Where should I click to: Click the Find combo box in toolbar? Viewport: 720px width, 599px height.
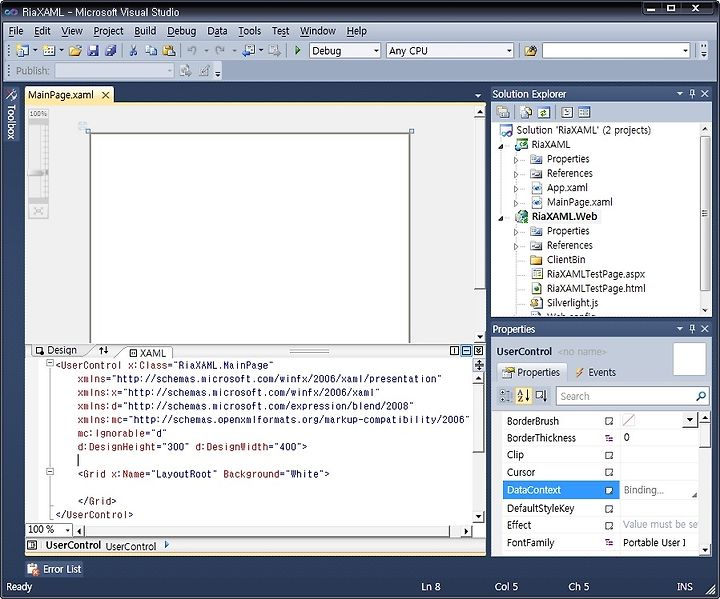pos(616,51)
